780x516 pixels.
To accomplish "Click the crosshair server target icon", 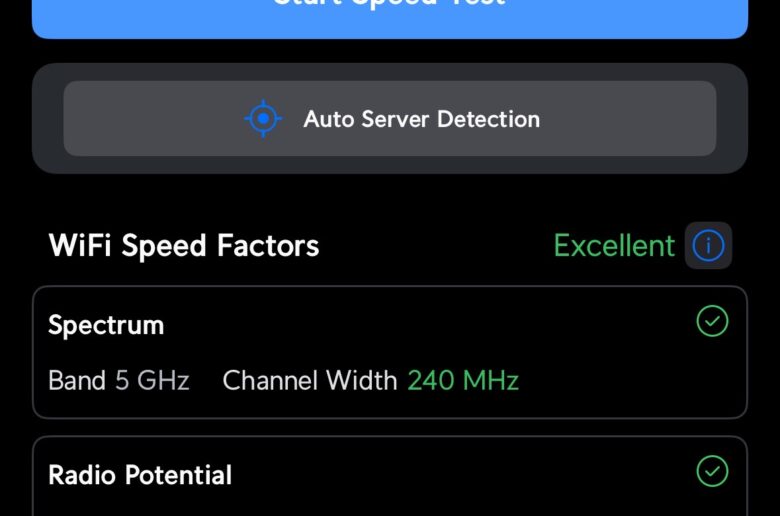I will point(263,118).
